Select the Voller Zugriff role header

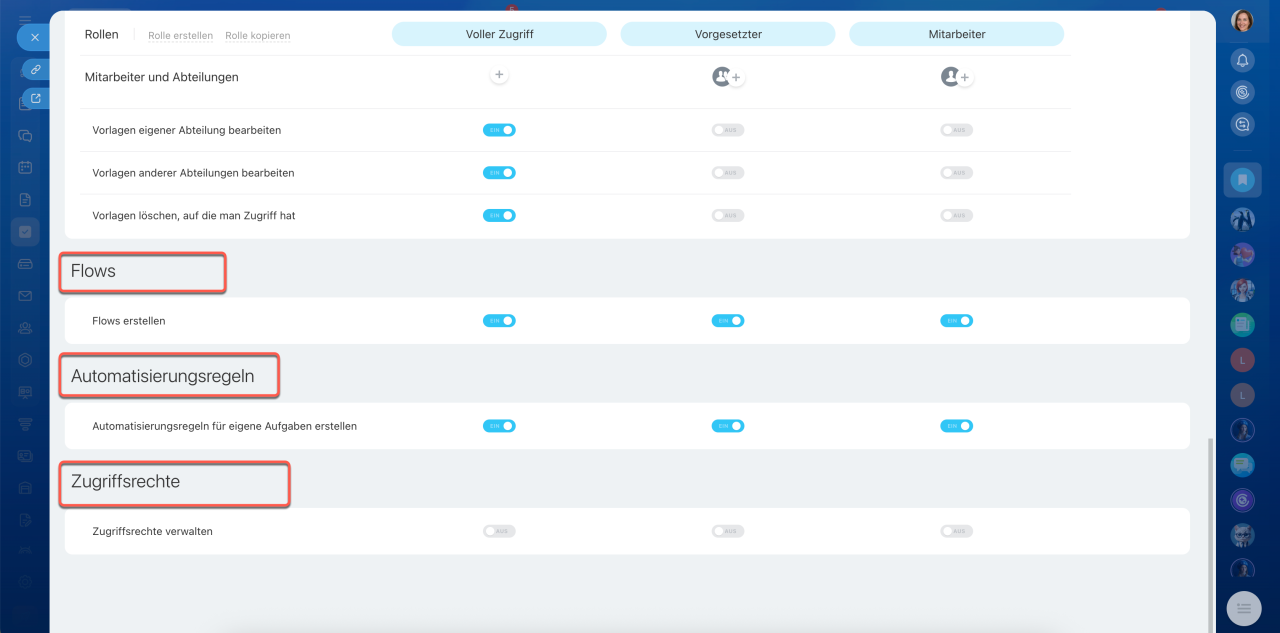click(x=499, y=34)
